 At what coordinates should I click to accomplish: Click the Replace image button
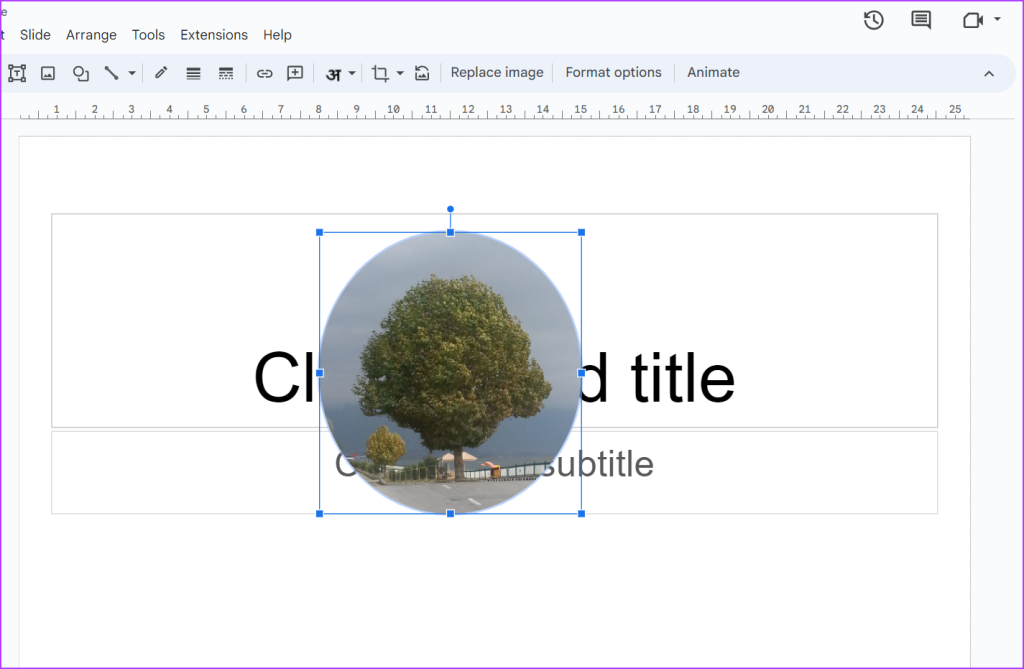coord(497,73)
